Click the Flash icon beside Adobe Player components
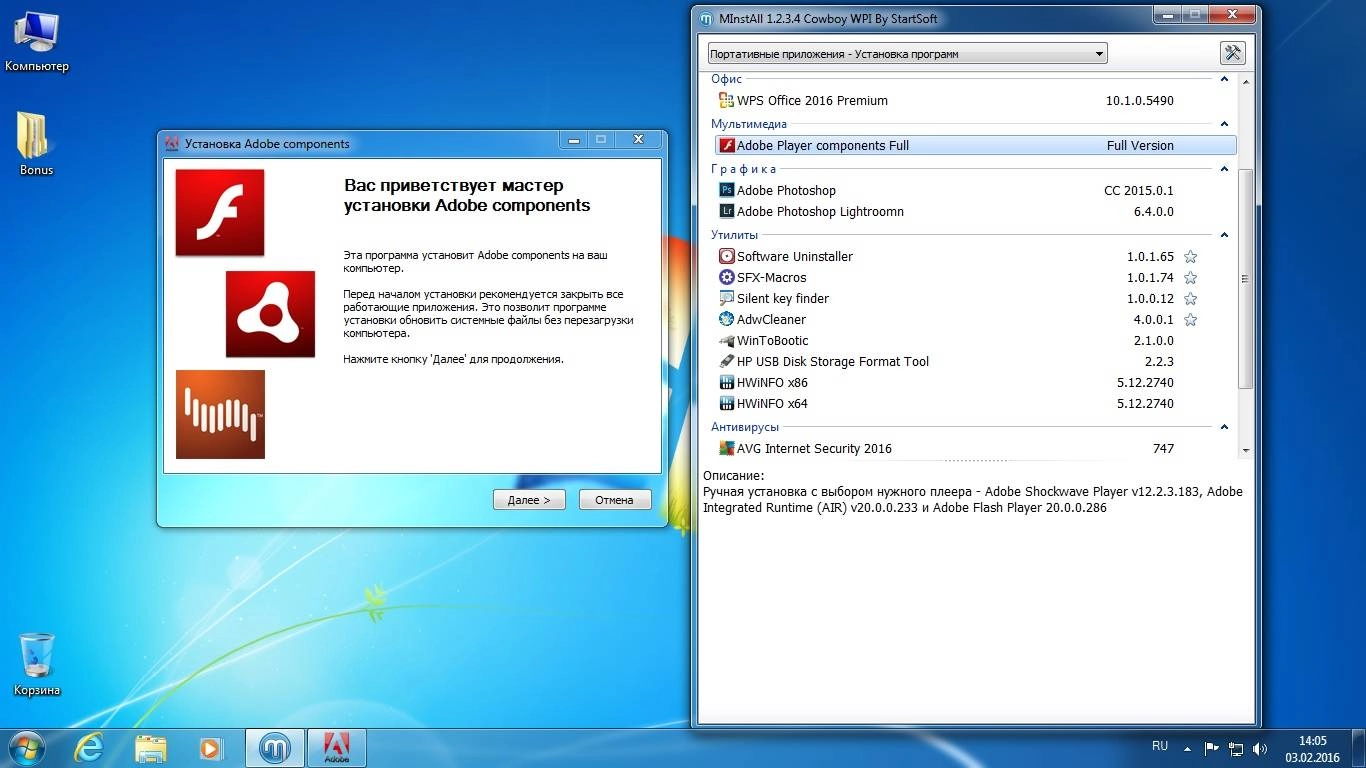 (x=727, y=145)
